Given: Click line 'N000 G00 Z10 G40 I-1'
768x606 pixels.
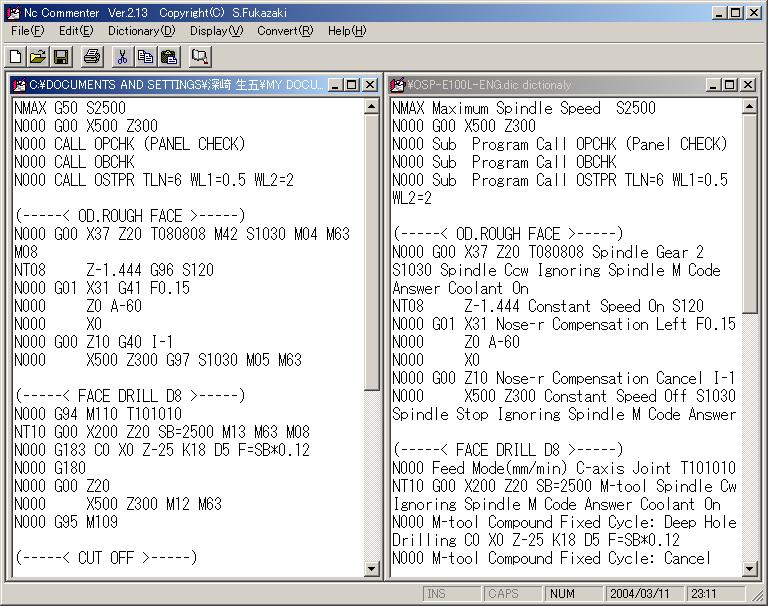Looking at the screenshot, I should tap(94, 342).
